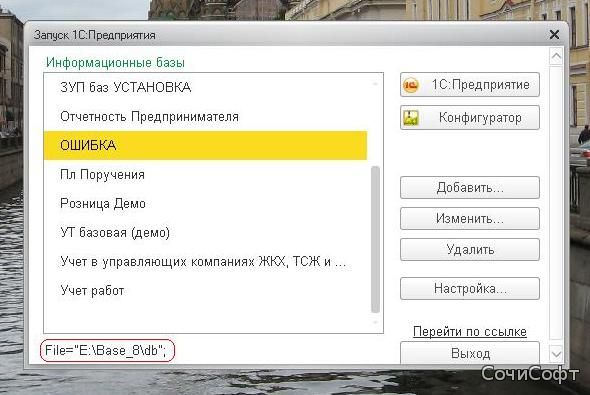Click the Информационные базы heading
This screenshot has width=590, height=395.
point(115,62)
